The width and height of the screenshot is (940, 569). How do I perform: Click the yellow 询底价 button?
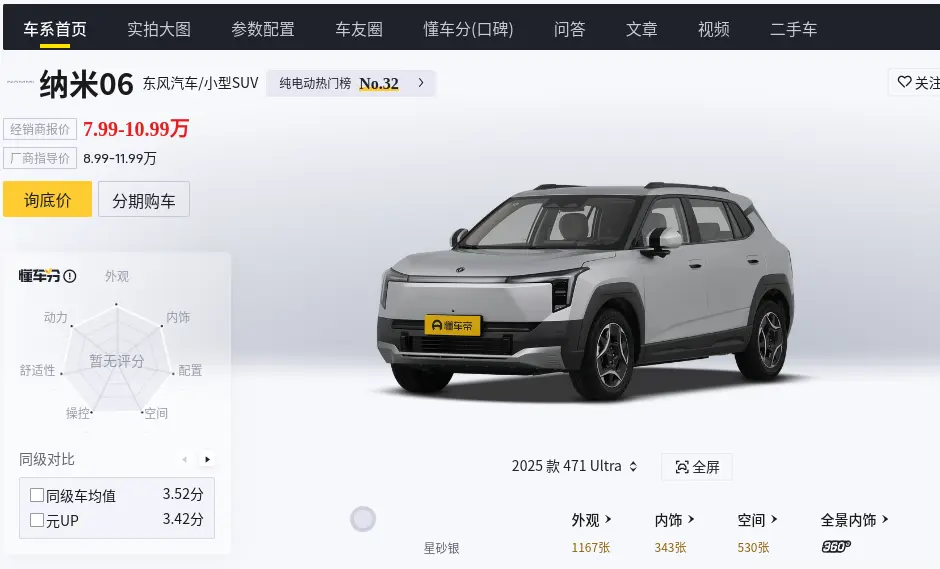click(x=47, y=199)
